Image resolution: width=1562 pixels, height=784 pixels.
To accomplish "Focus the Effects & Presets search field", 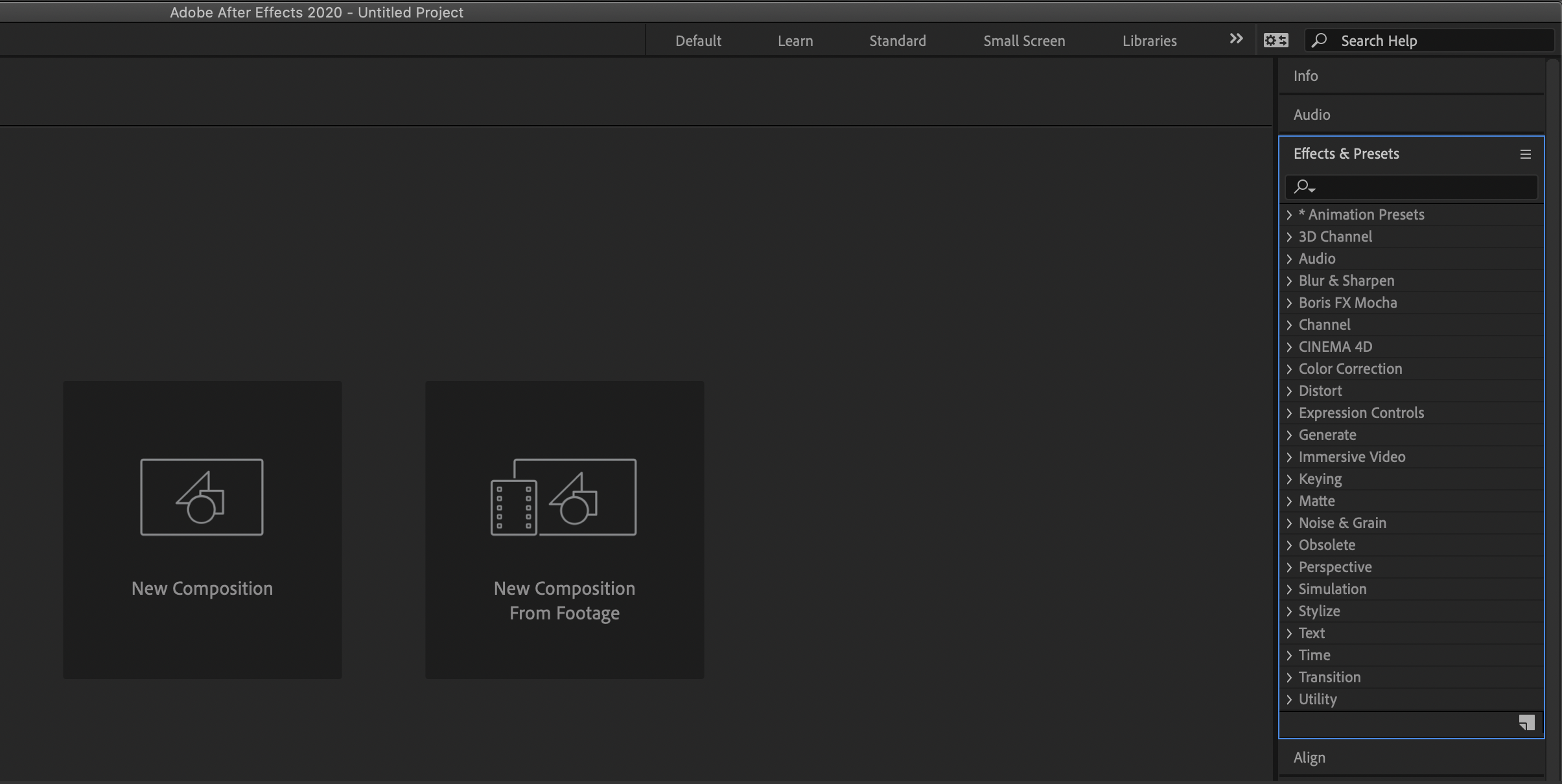I will click(1411, 187).
